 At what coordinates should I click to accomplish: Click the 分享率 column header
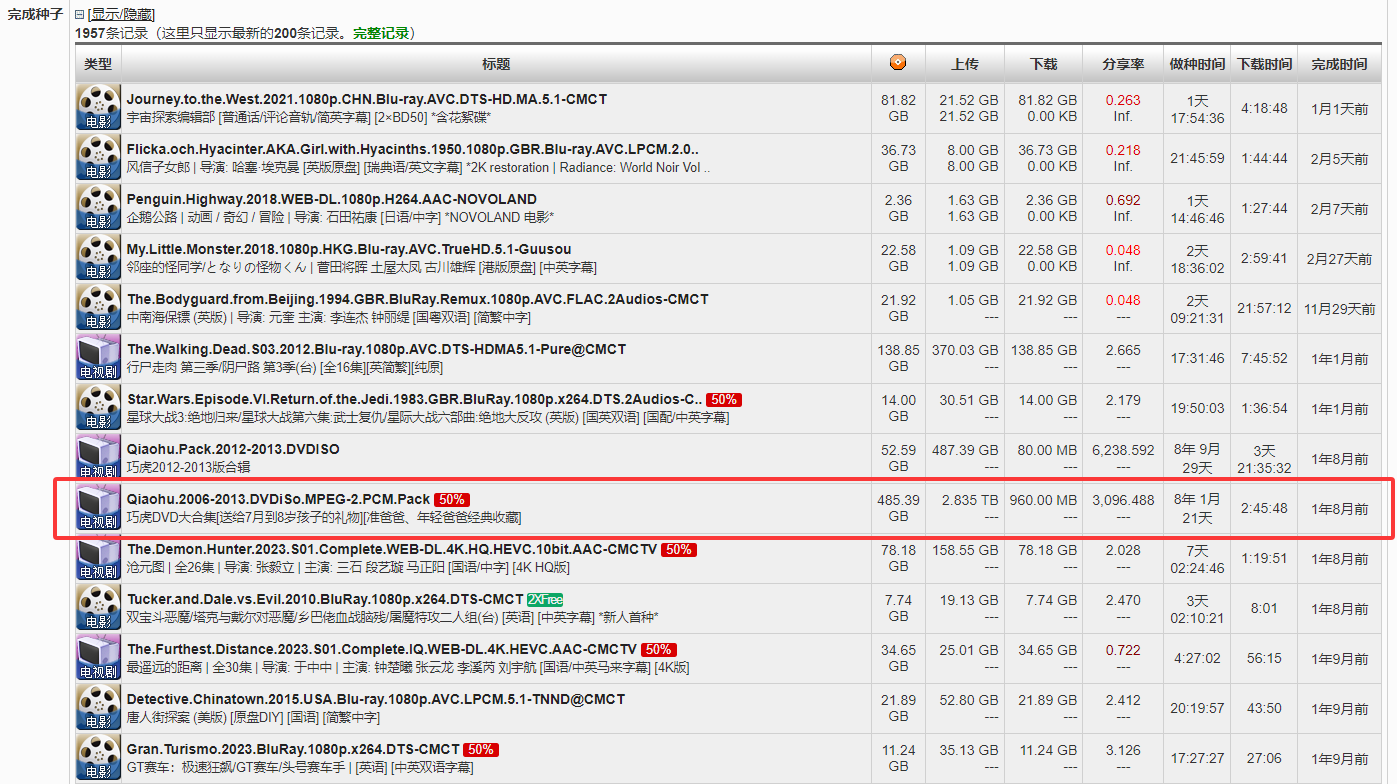(1123, 64)
